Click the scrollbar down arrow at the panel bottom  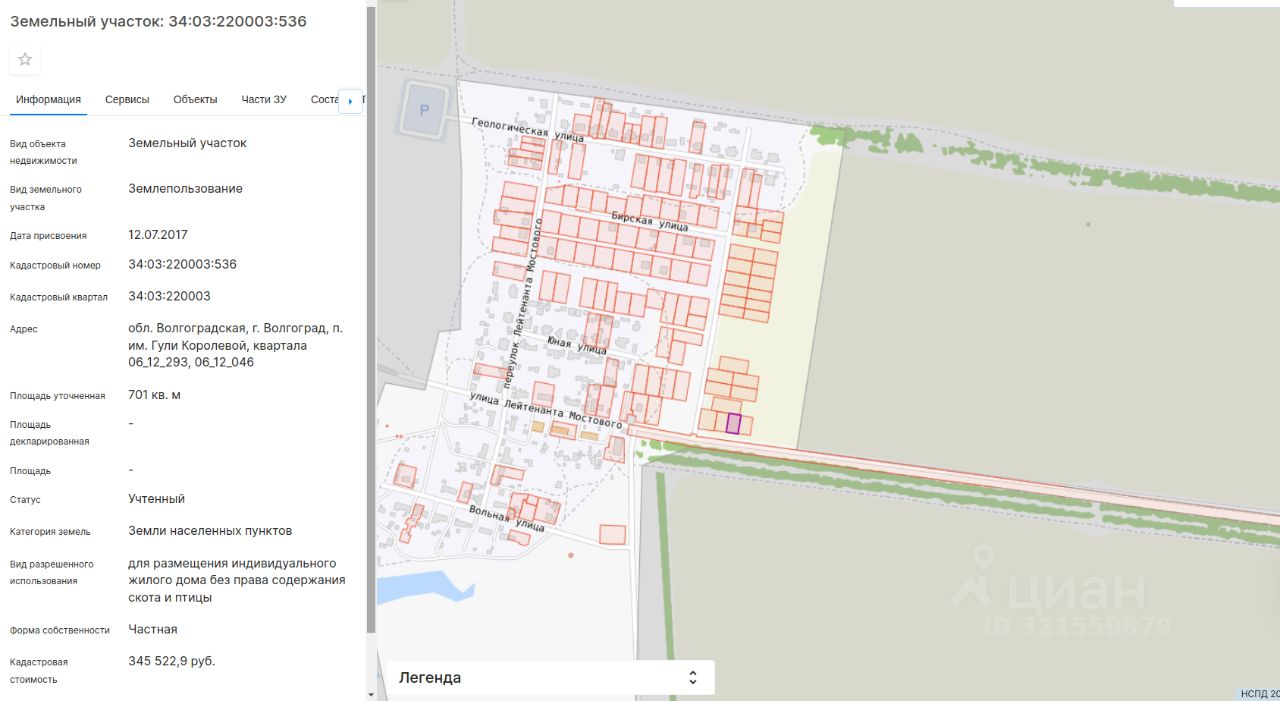[372, 694]
